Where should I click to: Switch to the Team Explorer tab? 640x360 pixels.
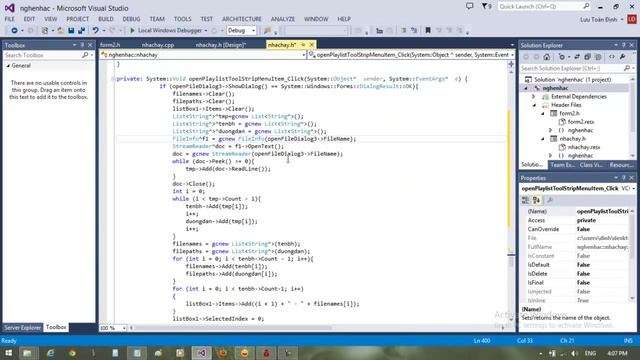[562, 165]
